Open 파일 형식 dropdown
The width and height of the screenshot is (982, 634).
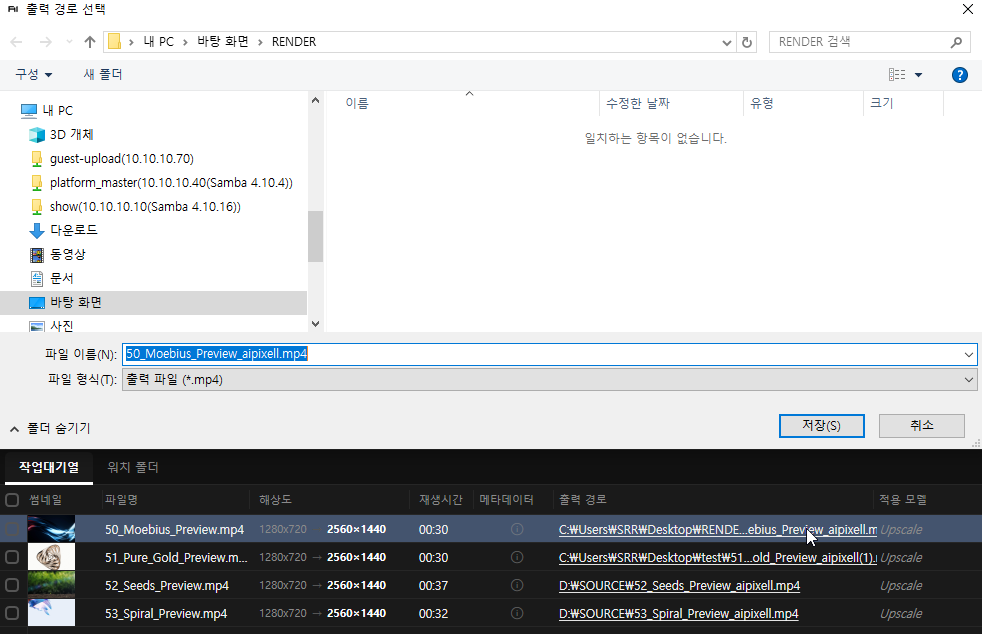549,380
